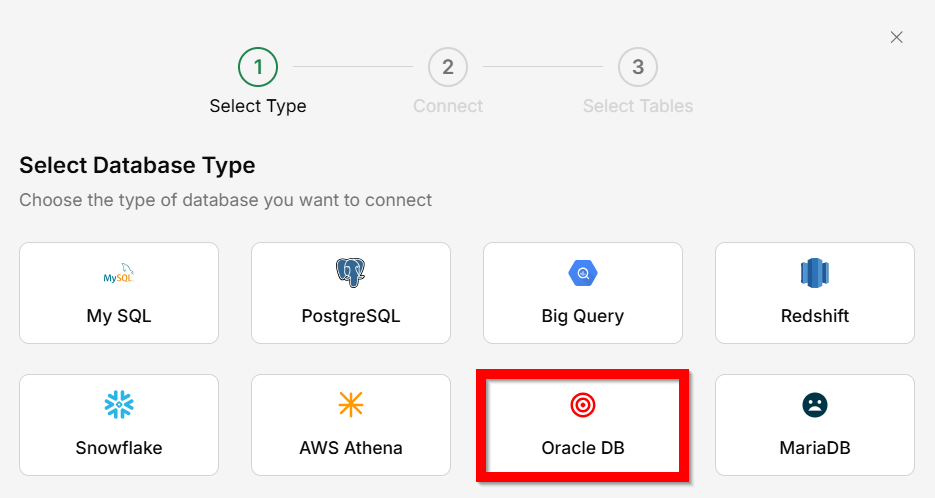The image size is (935, 498).
Task: Choose the Big Query hexagon icon
Action: [583, 272]
